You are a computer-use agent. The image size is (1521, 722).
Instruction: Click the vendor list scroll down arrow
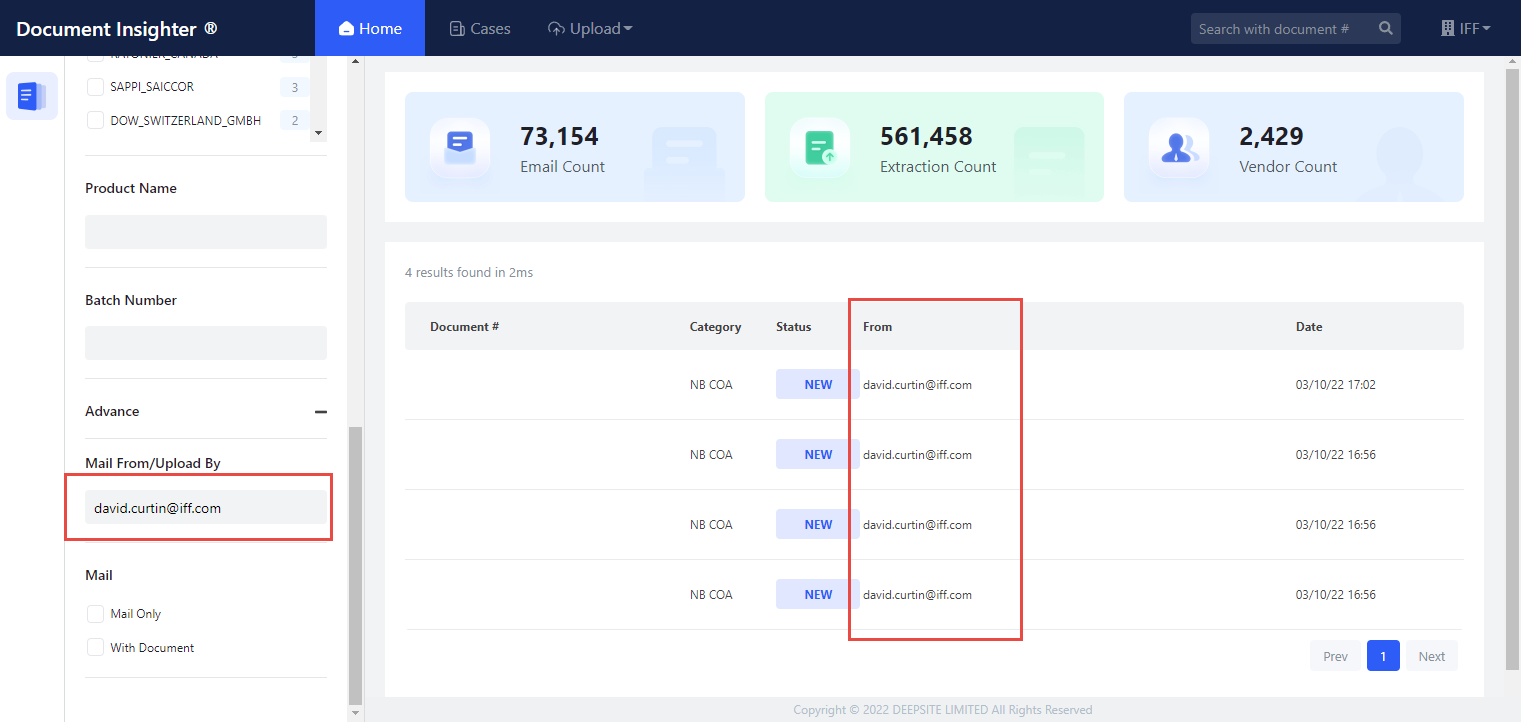click(318, 132)
